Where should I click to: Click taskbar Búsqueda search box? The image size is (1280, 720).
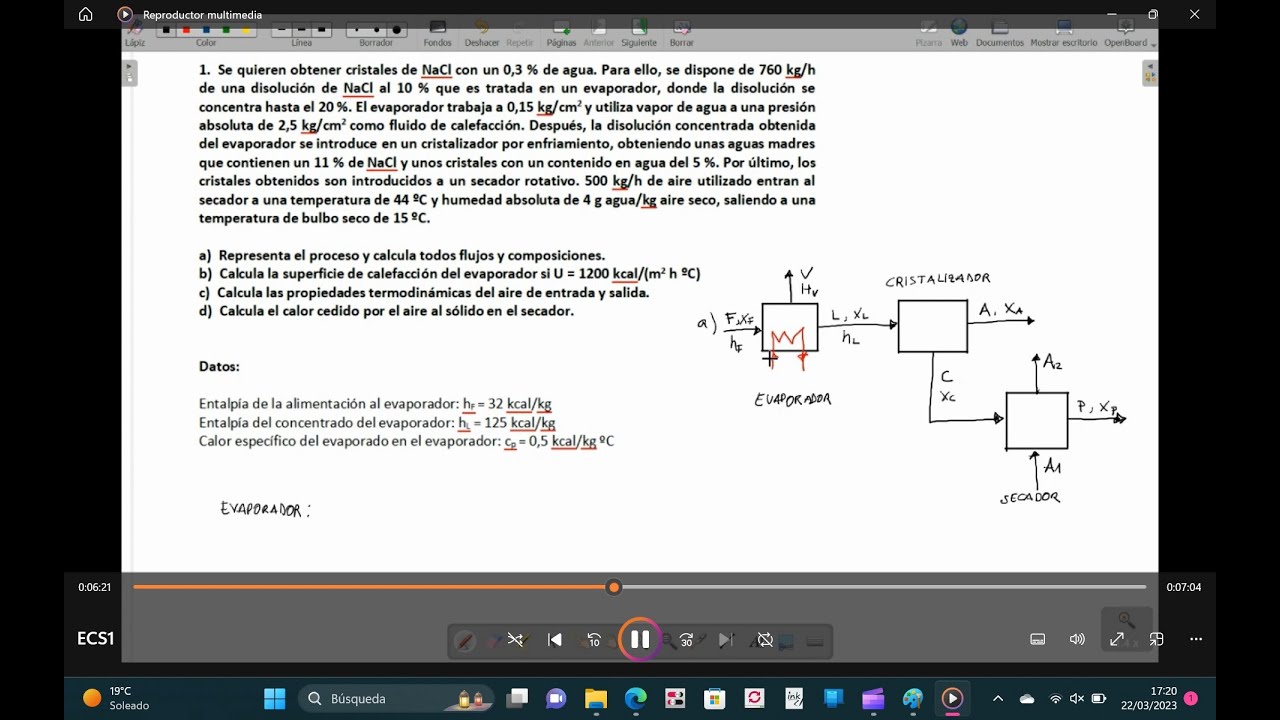tap(397, 698)
